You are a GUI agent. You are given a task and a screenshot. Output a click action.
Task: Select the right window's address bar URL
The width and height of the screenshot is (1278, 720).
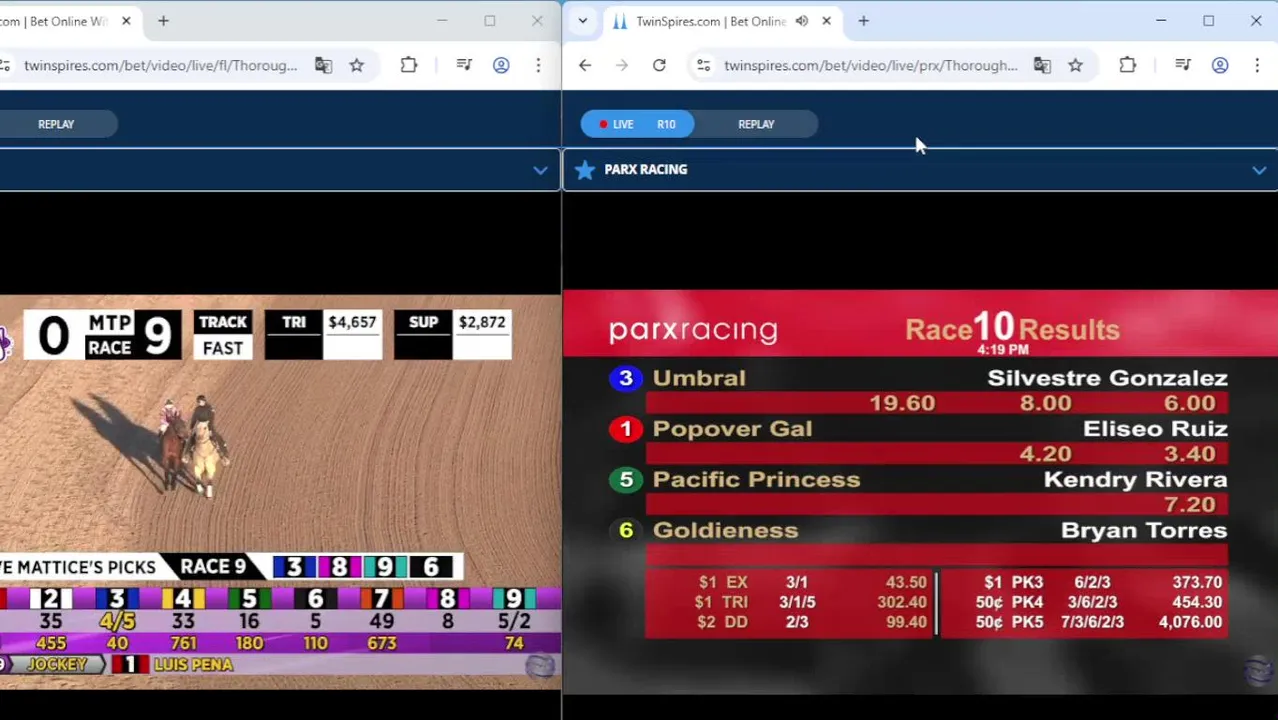(x=870, y=65)
